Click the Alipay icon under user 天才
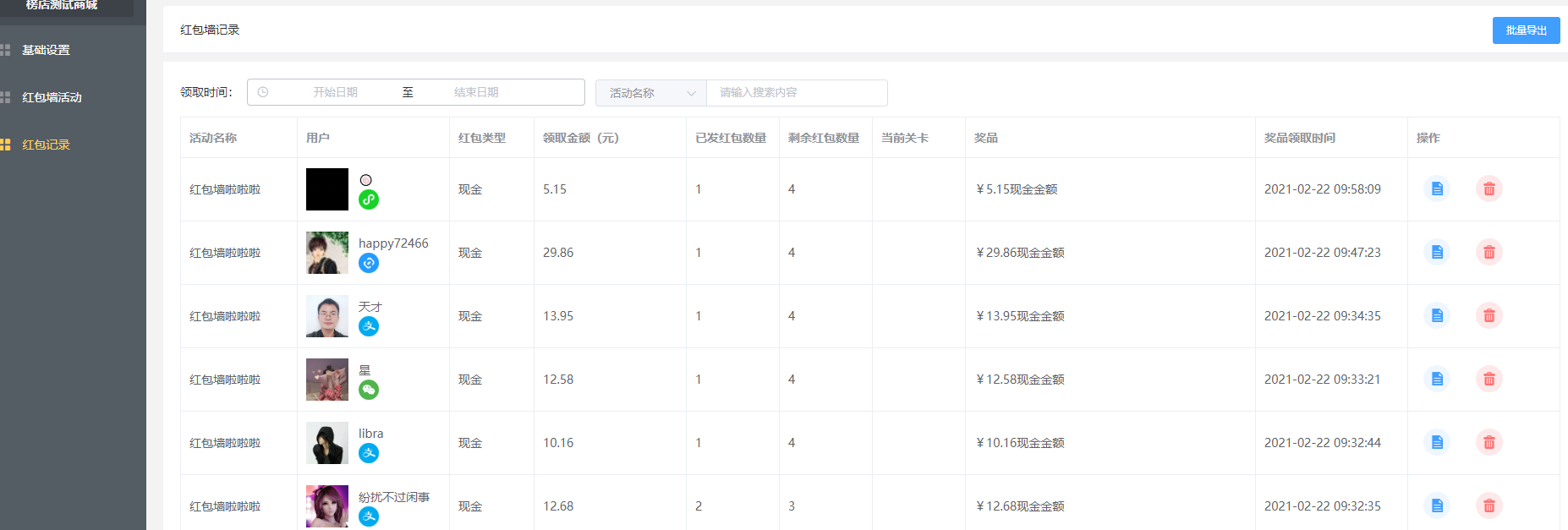 pyautogui.click(x=369, y=326)
